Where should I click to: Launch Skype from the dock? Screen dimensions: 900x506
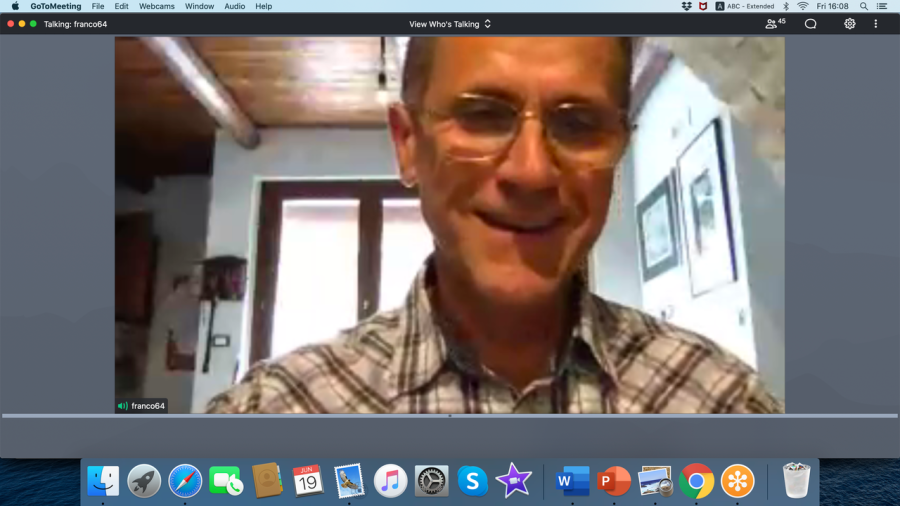coord(472,481)
